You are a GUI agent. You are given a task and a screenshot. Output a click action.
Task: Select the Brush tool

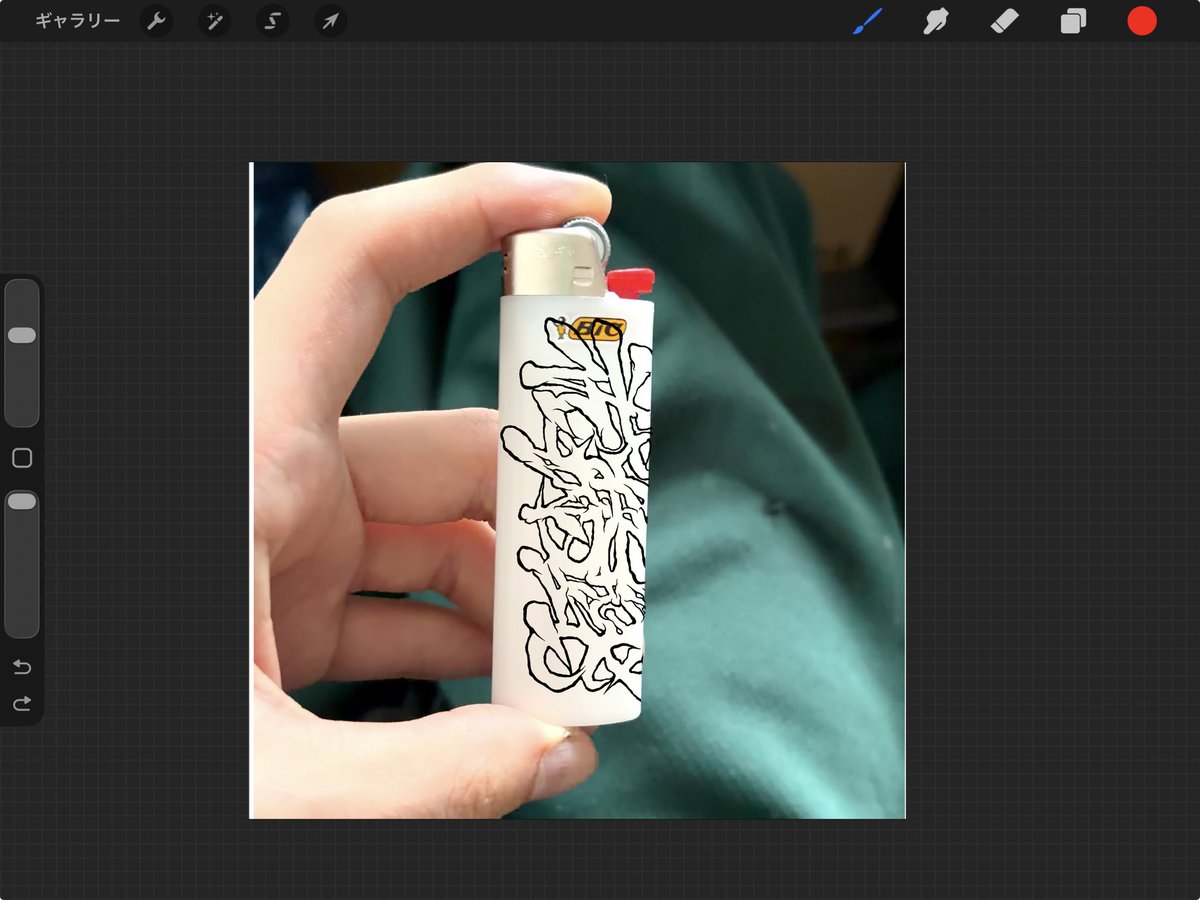pyautogui.click(x=867, y=21)
